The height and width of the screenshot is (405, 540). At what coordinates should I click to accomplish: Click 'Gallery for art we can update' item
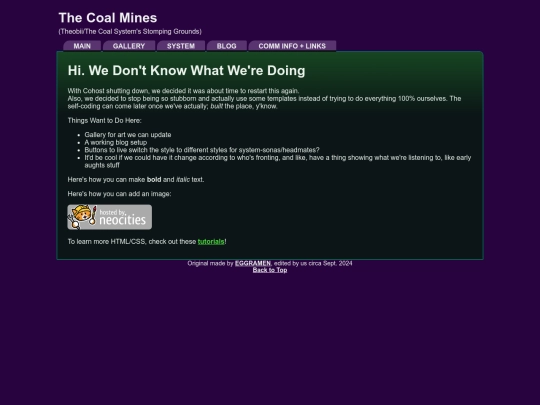point(128,135)
